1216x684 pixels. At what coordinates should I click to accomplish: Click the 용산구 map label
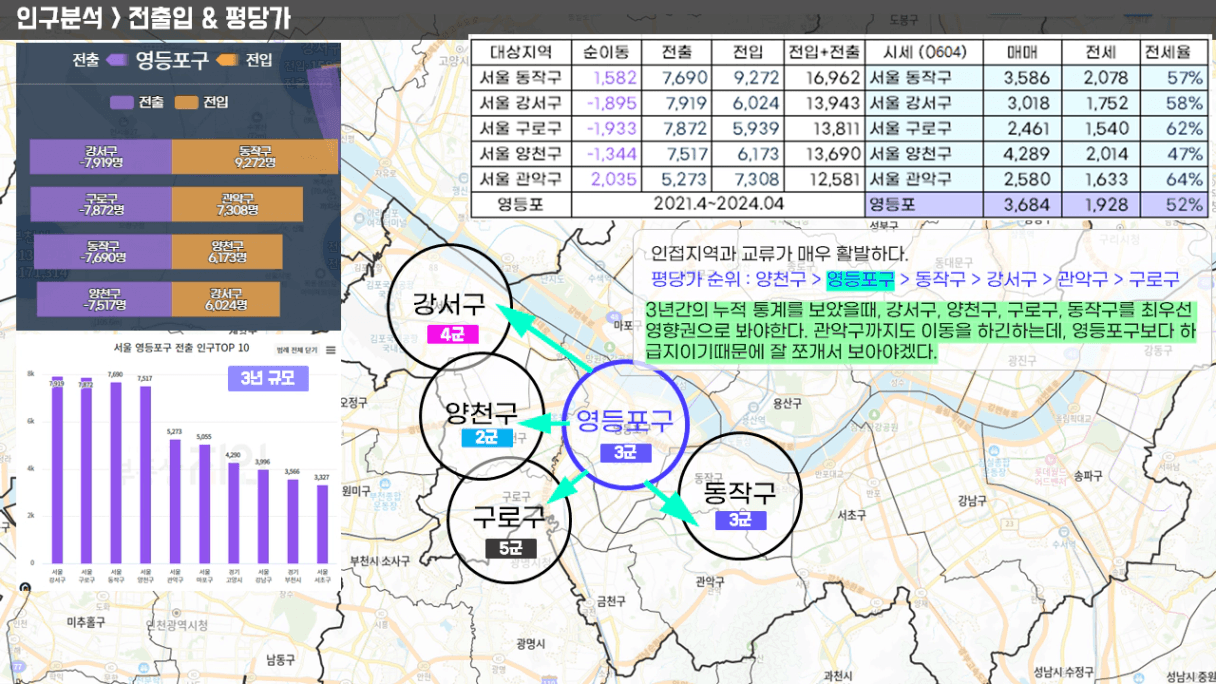[x=788, y=403]
